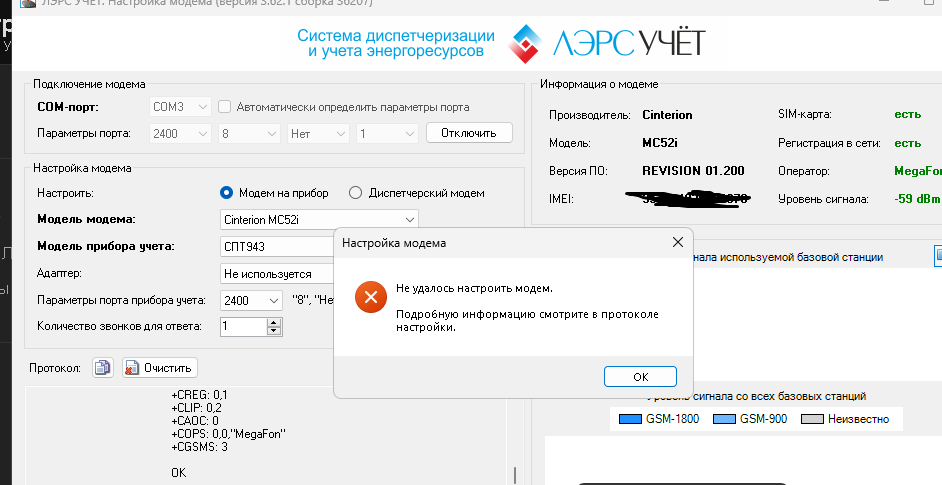The image size is (942, 485).
Task: Click the ЛЭРС УЧЁТ logo
Action: coord(607,42)
